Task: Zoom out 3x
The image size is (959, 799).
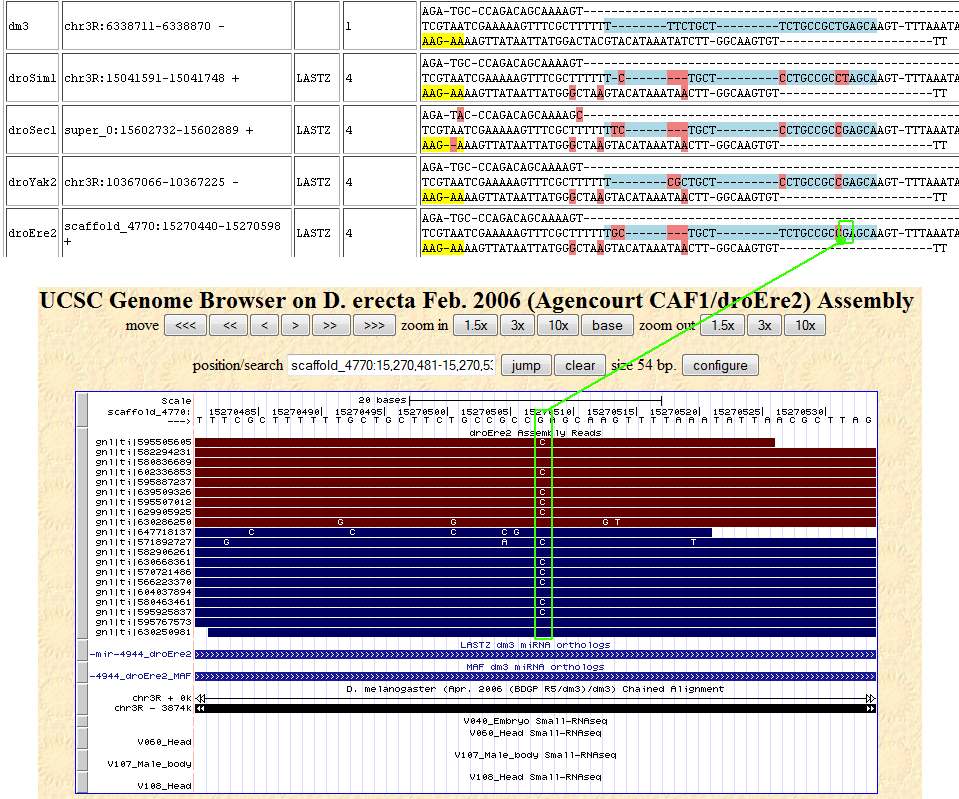Action: (764, 325)
